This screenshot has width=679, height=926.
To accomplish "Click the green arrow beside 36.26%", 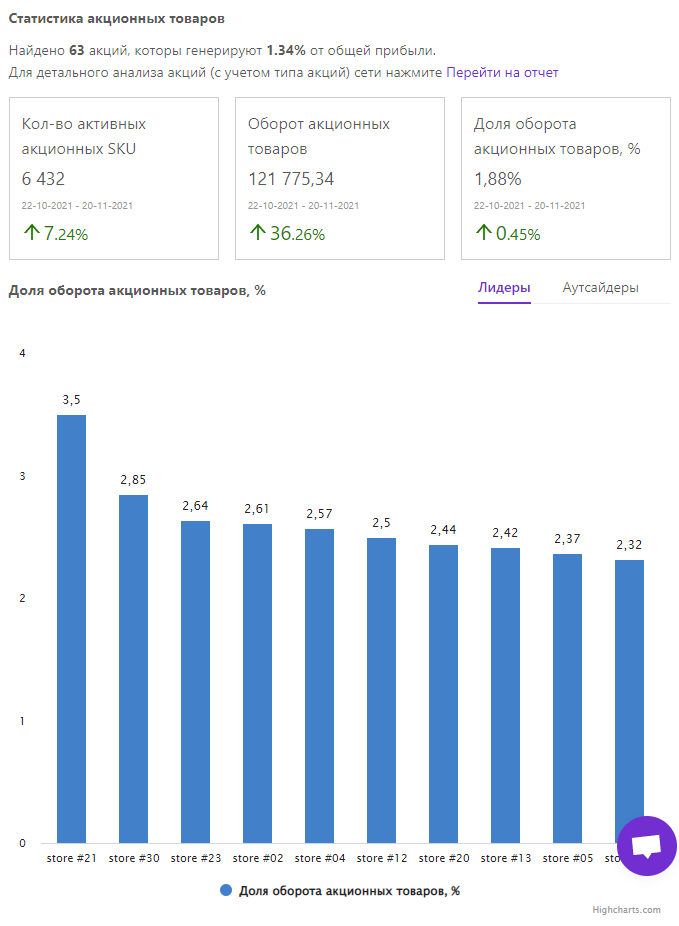I will pyautogui.click(x=258, y=234).
